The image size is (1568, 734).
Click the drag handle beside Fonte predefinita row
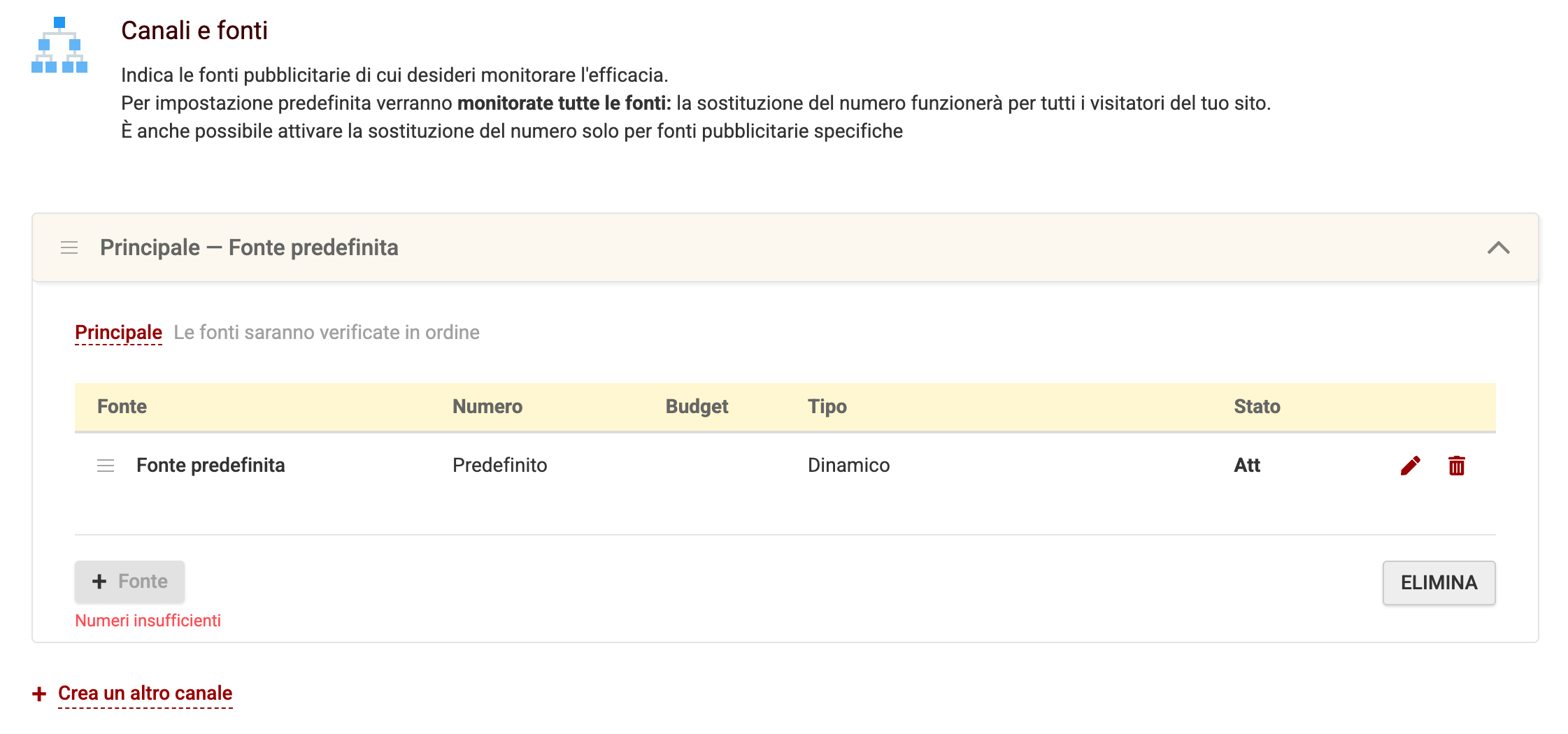click(x=106, y=465)
